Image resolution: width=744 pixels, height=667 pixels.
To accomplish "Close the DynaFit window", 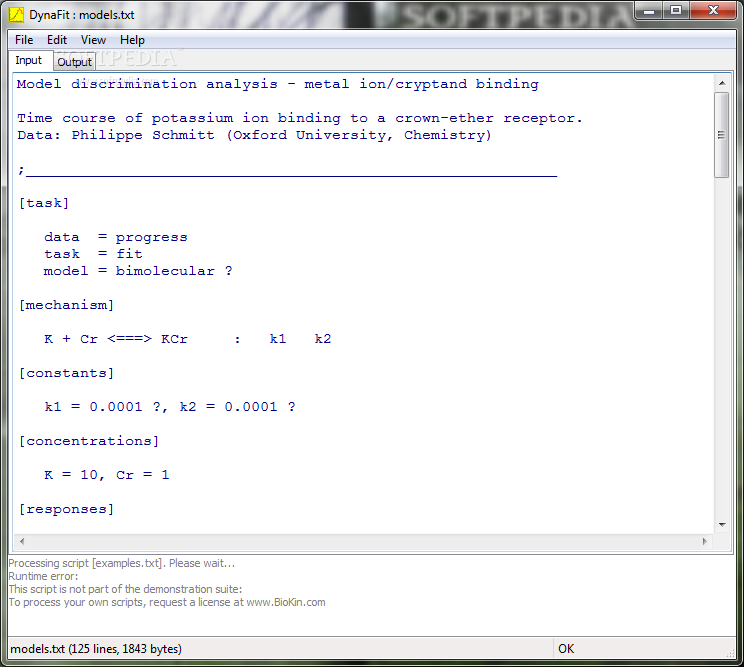I will click(713, 10).
